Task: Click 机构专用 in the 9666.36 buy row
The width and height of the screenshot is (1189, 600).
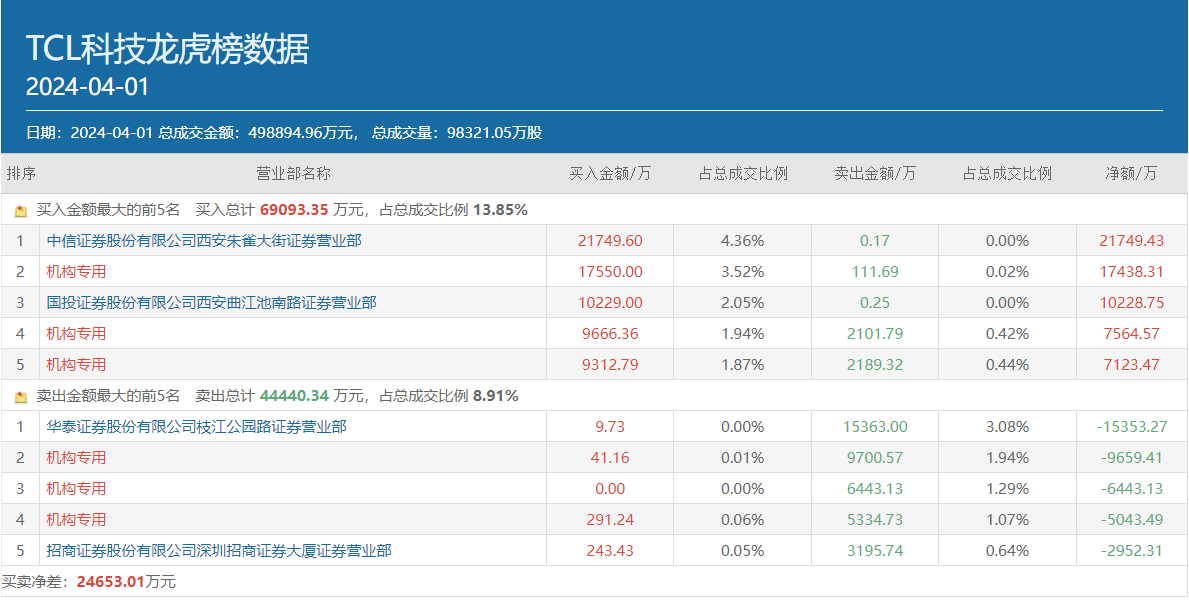Action: (x=76, y=334)
